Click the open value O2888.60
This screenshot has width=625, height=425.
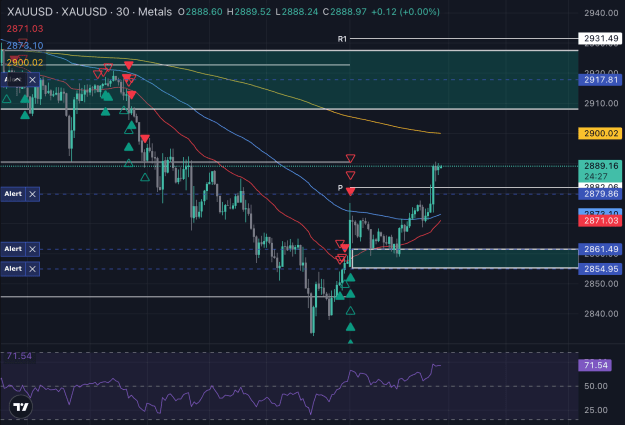(200, 12)
